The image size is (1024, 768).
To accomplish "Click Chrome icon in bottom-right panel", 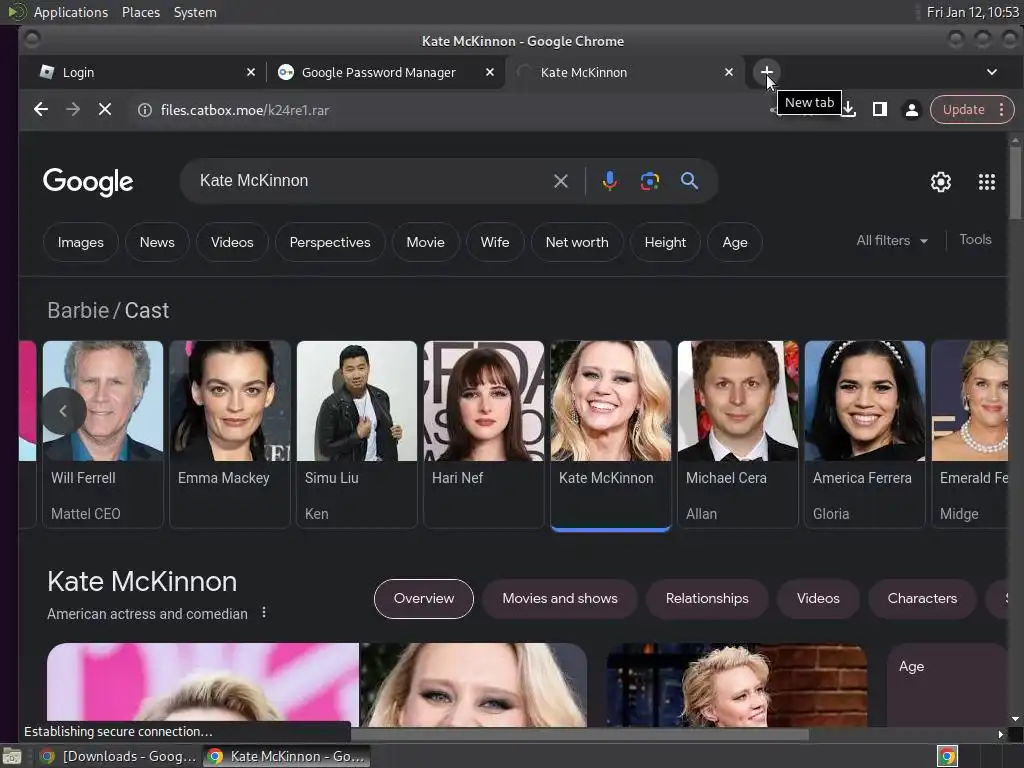I will coord(947,756).
